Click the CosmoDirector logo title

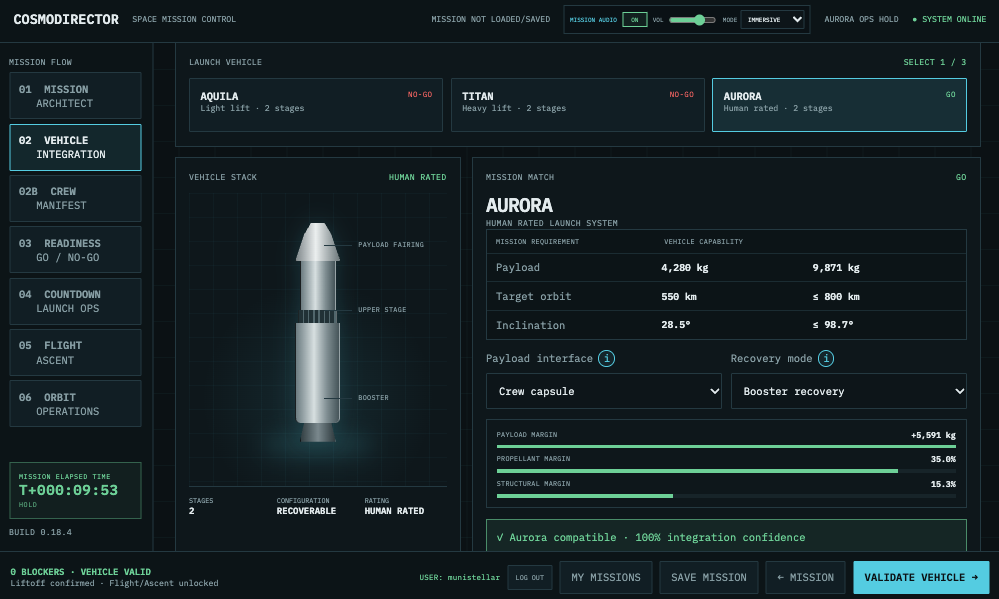66,20
